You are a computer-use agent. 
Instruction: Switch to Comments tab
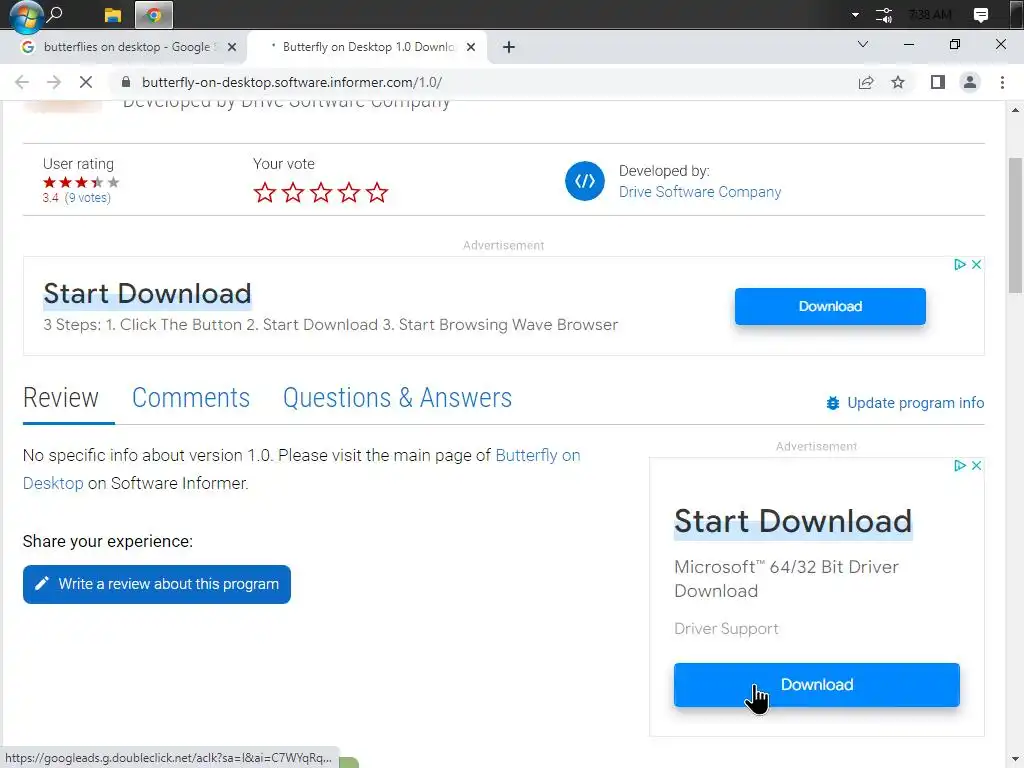click(x=191, y=398)
